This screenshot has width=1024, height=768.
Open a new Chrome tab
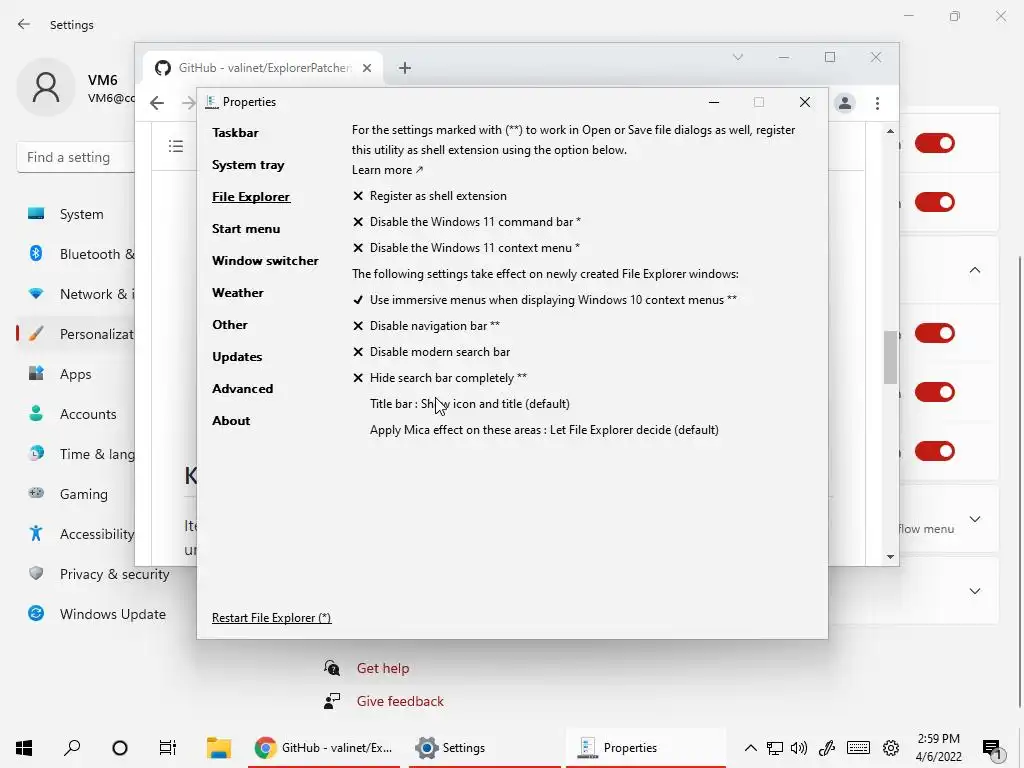[405, 68]
